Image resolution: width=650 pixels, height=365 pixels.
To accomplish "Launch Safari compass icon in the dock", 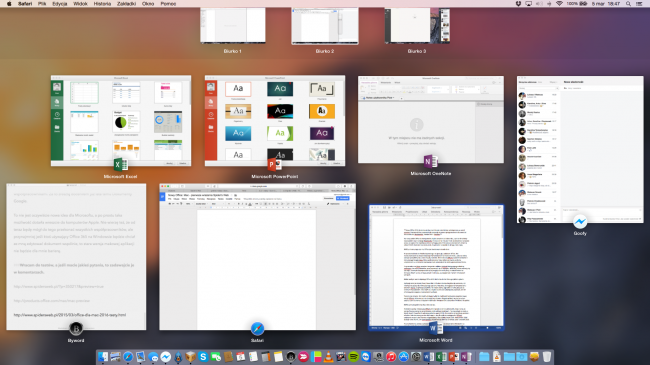I will click(128, 356).
